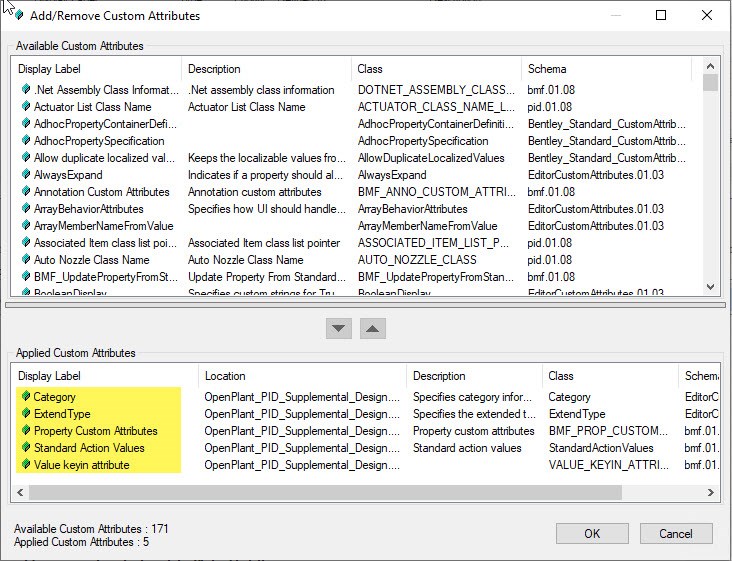The width and height of the screenshot is (732, 561).
Task: Click the icon beside Allow duplicate localized val...
Action: click(x=26, y=157)
